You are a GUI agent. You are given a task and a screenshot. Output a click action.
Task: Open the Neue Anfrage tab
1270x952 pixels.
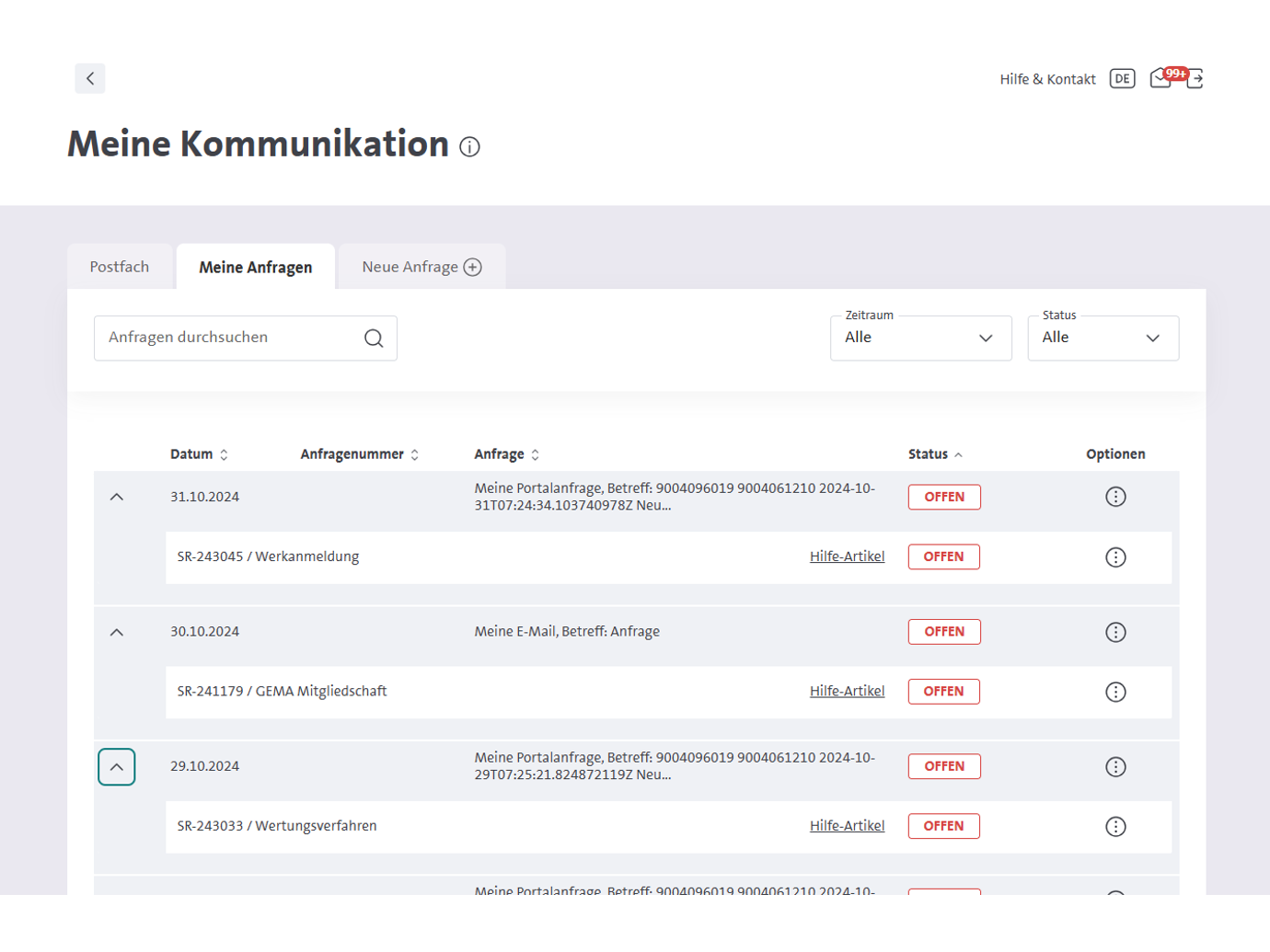421,268
